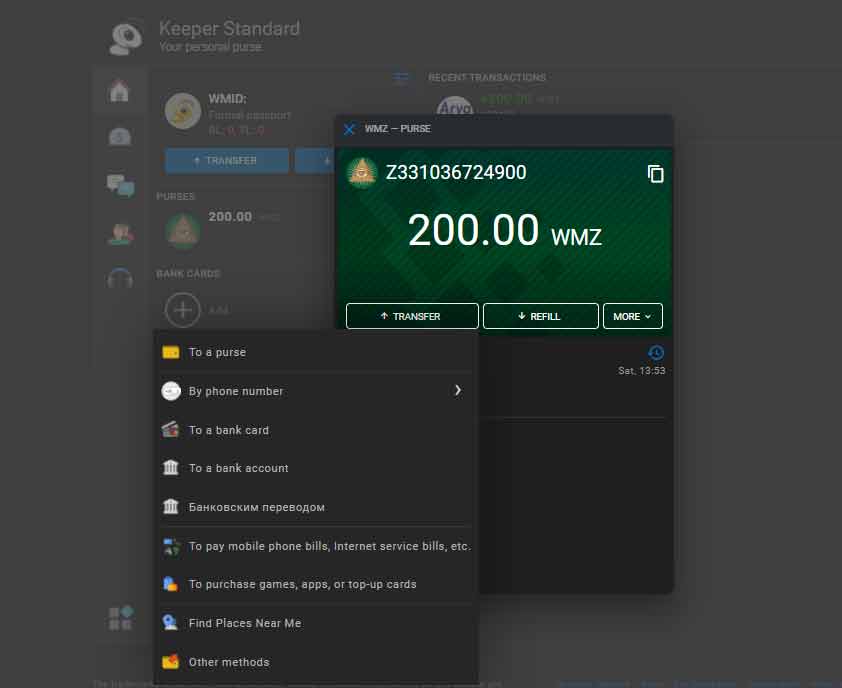842x688 pixels.
Task: Click the bank building icon beside 'To a bank account'
Action: click(x=171, y=468)
